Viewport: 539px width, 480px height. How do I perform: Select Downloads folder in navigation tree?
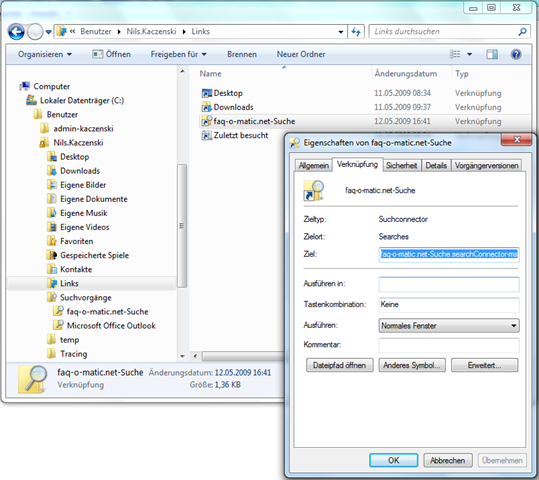tap(74, 171)
